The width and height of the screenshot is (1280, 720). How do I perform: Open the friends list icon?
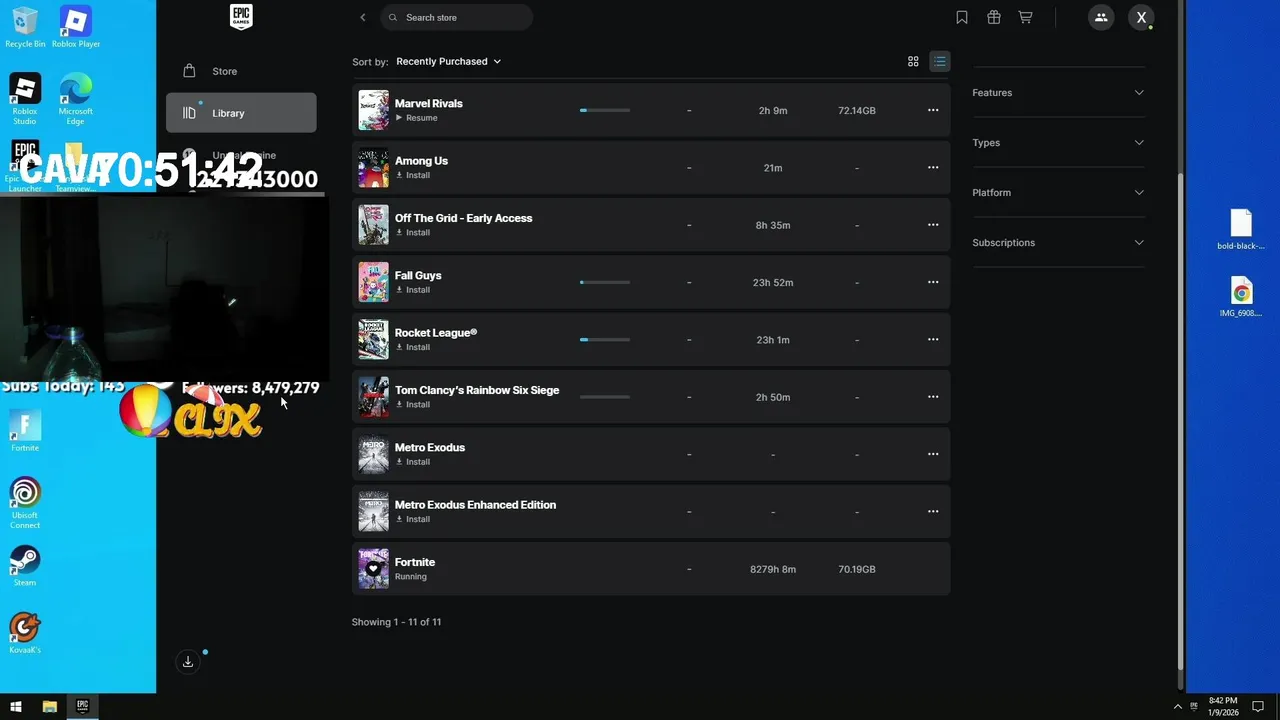tap(1101, 17)
